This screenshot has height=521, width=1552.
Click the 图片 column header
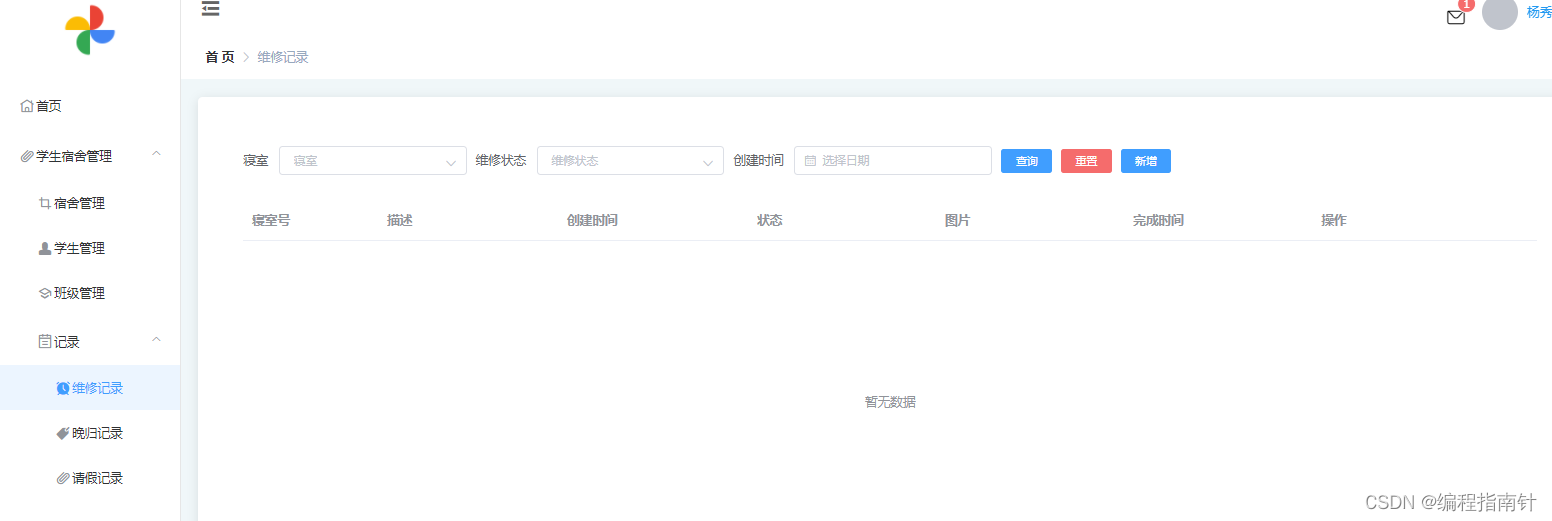coord(958,220)
